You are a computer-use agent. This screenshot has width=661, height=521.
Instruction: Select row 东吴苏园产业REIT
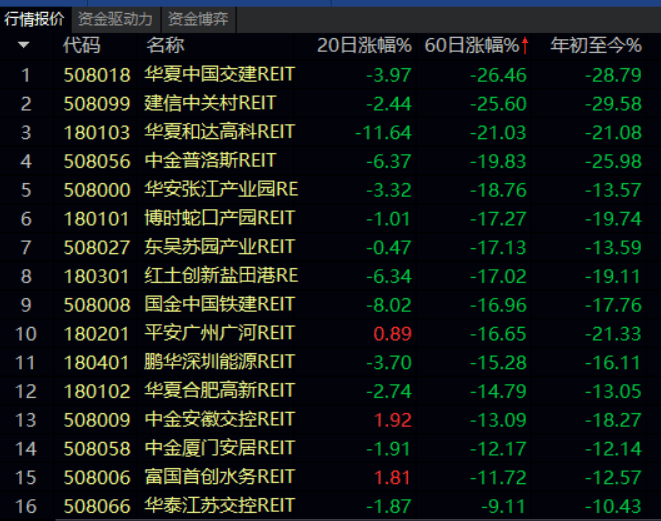330,247
